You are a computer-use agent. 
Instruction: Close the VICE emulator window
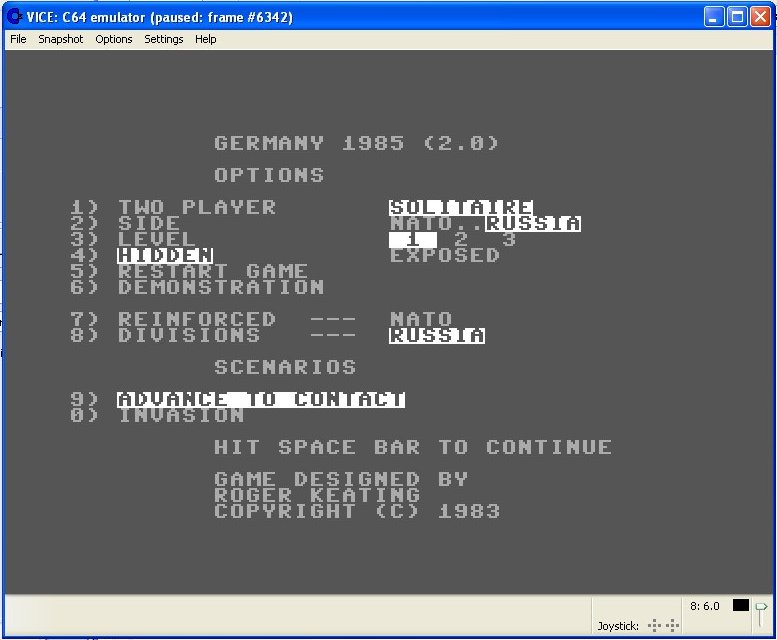point(760,17)
